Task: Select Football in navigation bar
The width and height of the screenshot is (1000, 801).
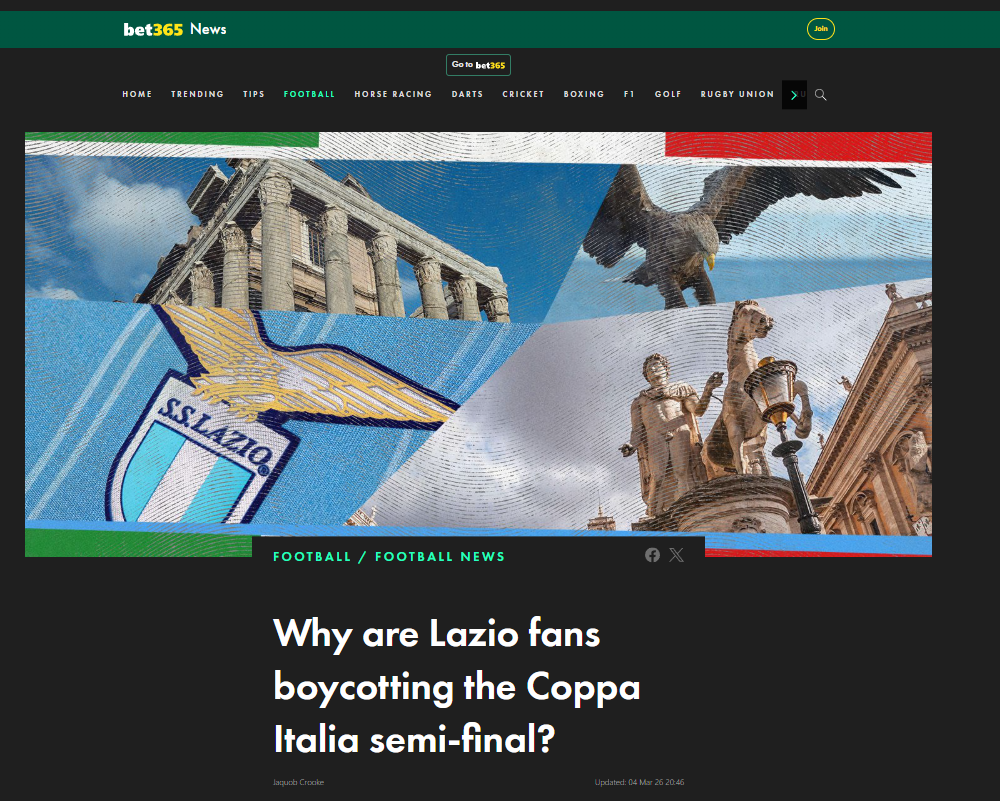Action: coord(309,94)
